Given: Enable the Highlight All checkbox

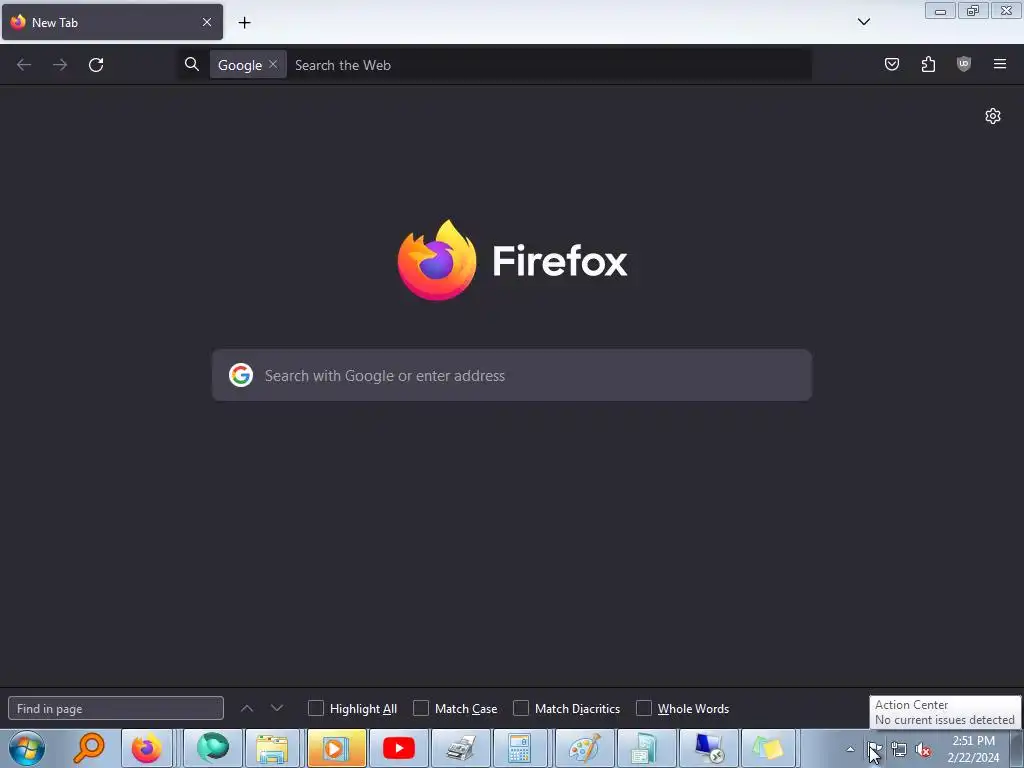Looking at the screenshot, I should coord(315,708).
